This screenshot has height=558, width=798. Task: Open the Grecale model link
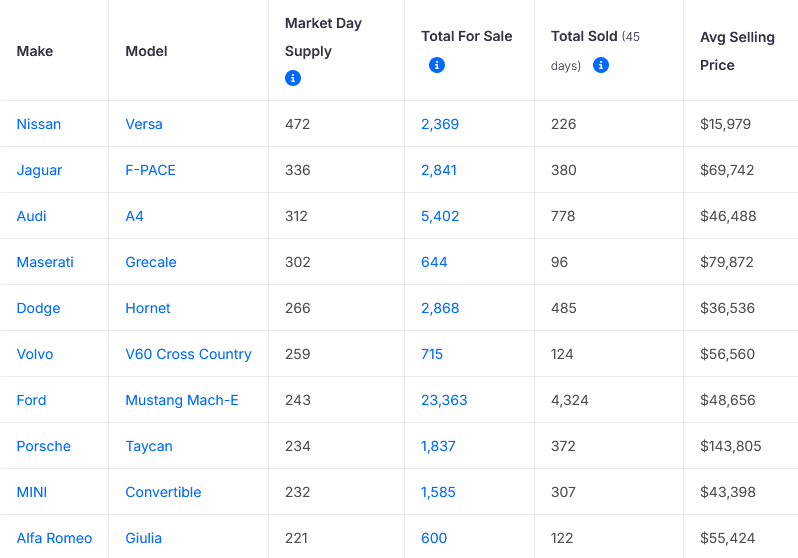[x=151, y=262]
